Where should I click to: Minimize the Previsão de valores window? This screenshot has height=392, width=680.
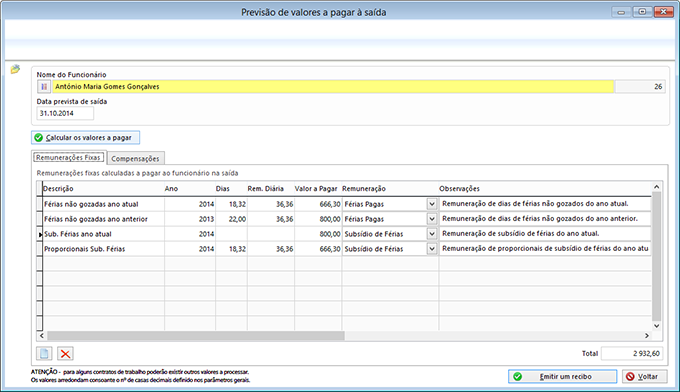[621, 12]
